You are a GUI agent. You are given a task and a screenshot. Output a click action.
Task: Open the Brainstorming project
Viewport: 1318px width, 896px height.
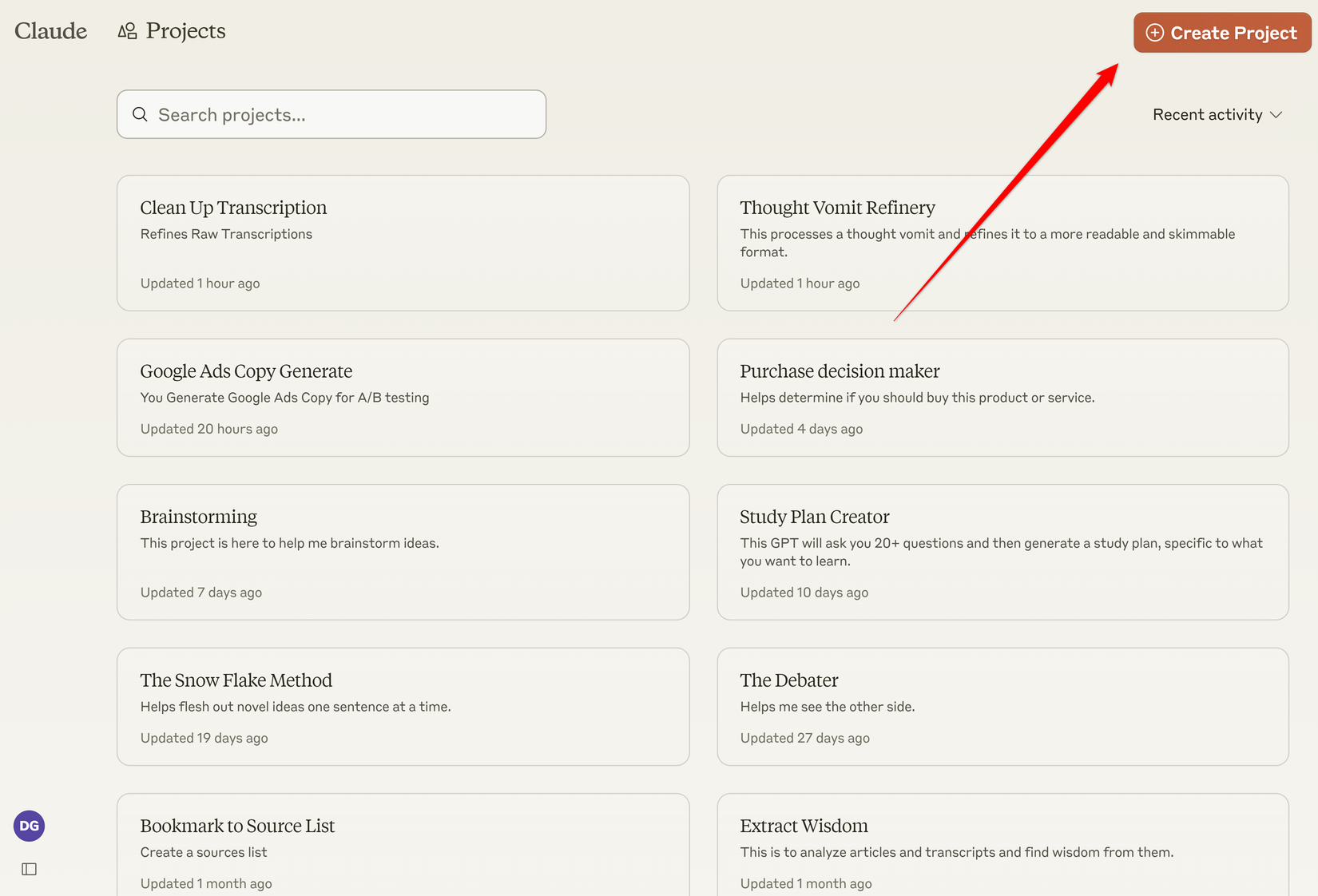point(403,552)
